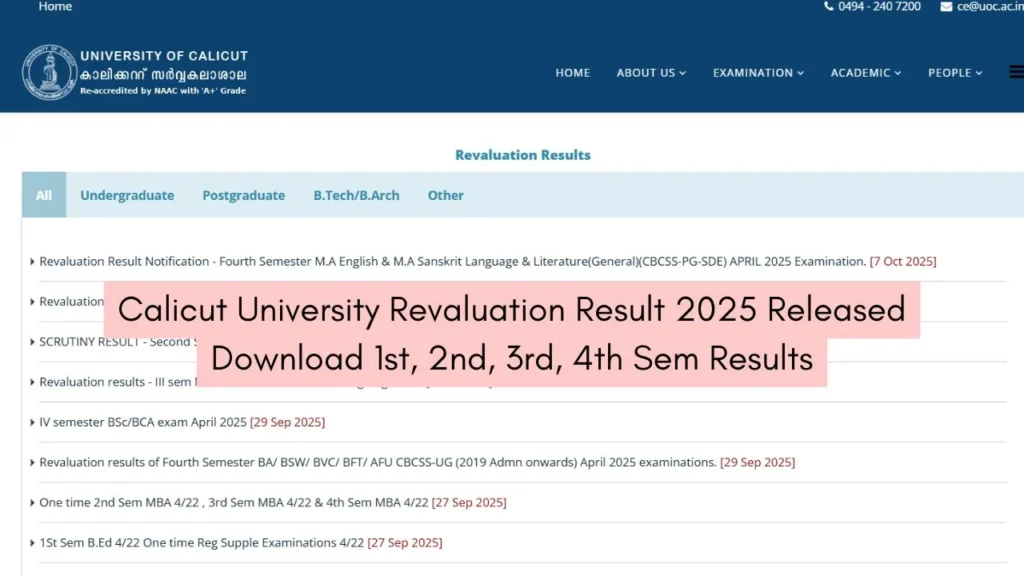Open the People dropdown menu
The height and width of the screenshot is (576, 1024).
coord(954,73)
